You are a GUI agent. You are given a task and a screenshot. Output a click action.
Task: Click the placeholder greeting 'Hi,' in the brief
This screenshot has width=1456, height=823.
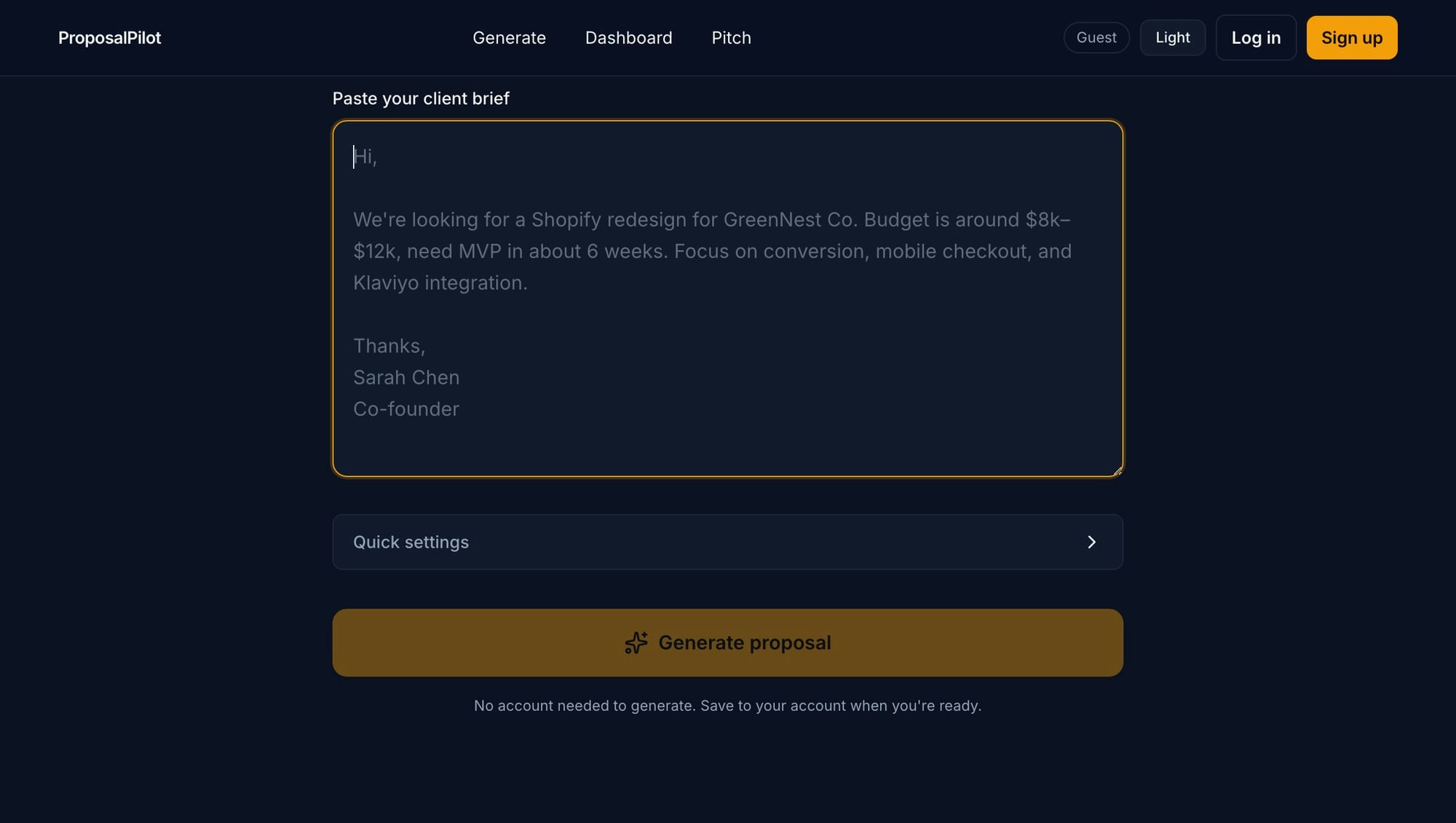(x=365, y=156)
